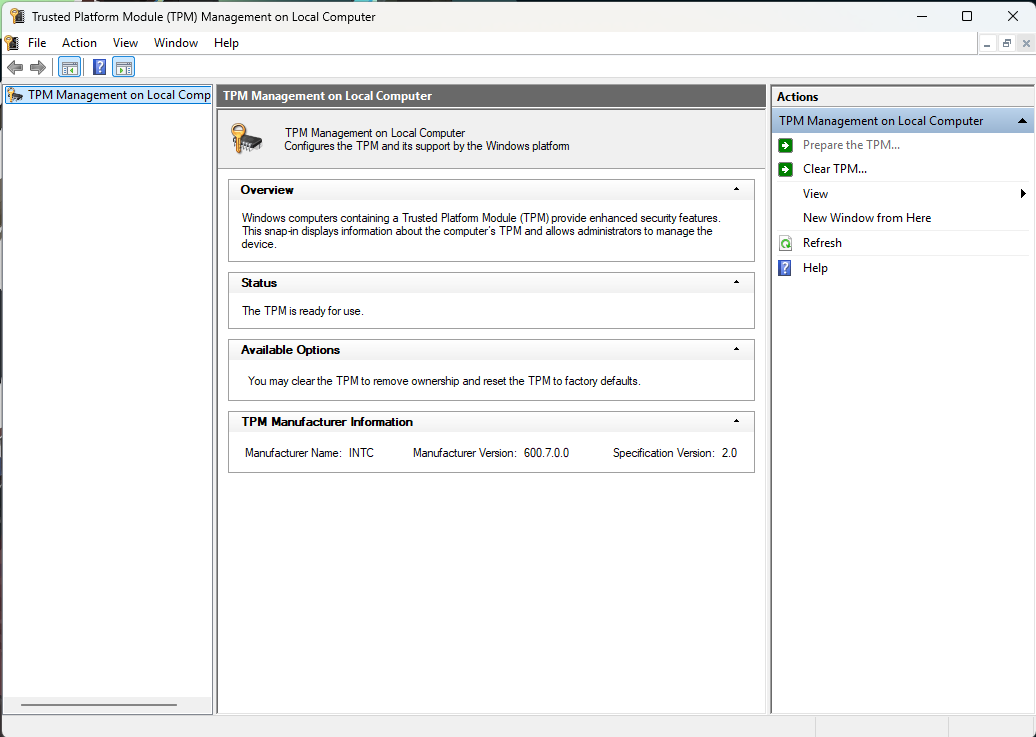This screenshot has height=737, width=1036.
Task: Restore the inner MDI child window
Action: (x=1006, y=44)
